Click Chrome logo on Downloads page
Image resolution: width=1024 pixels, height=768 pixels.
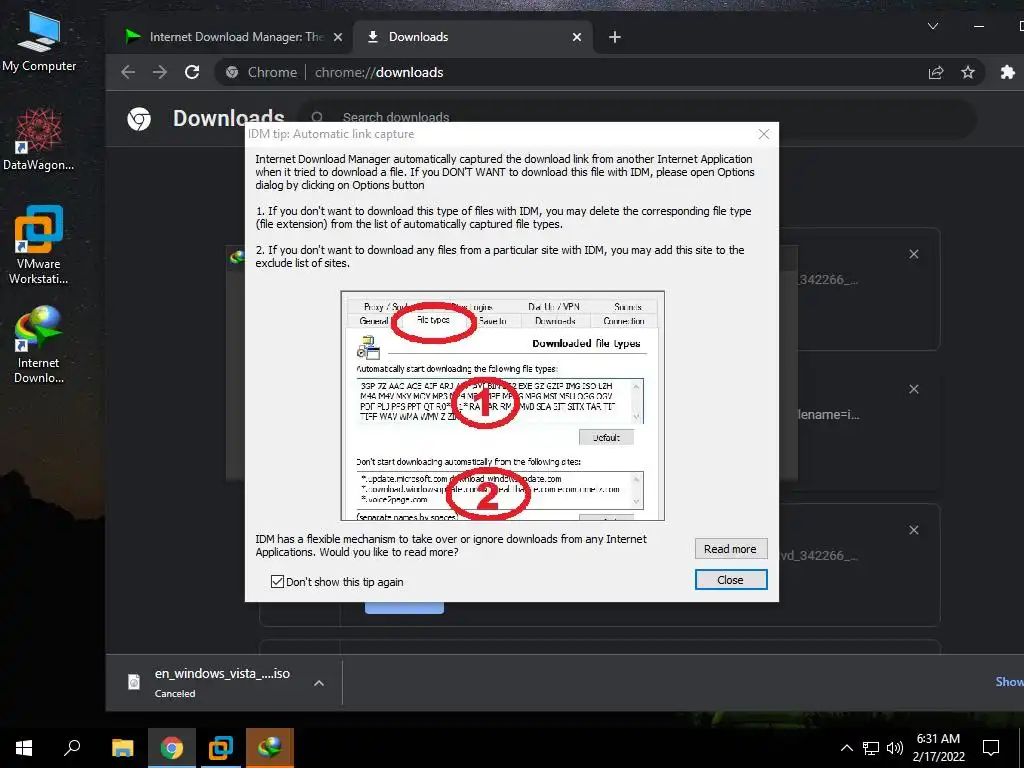[x=139, y=119]
